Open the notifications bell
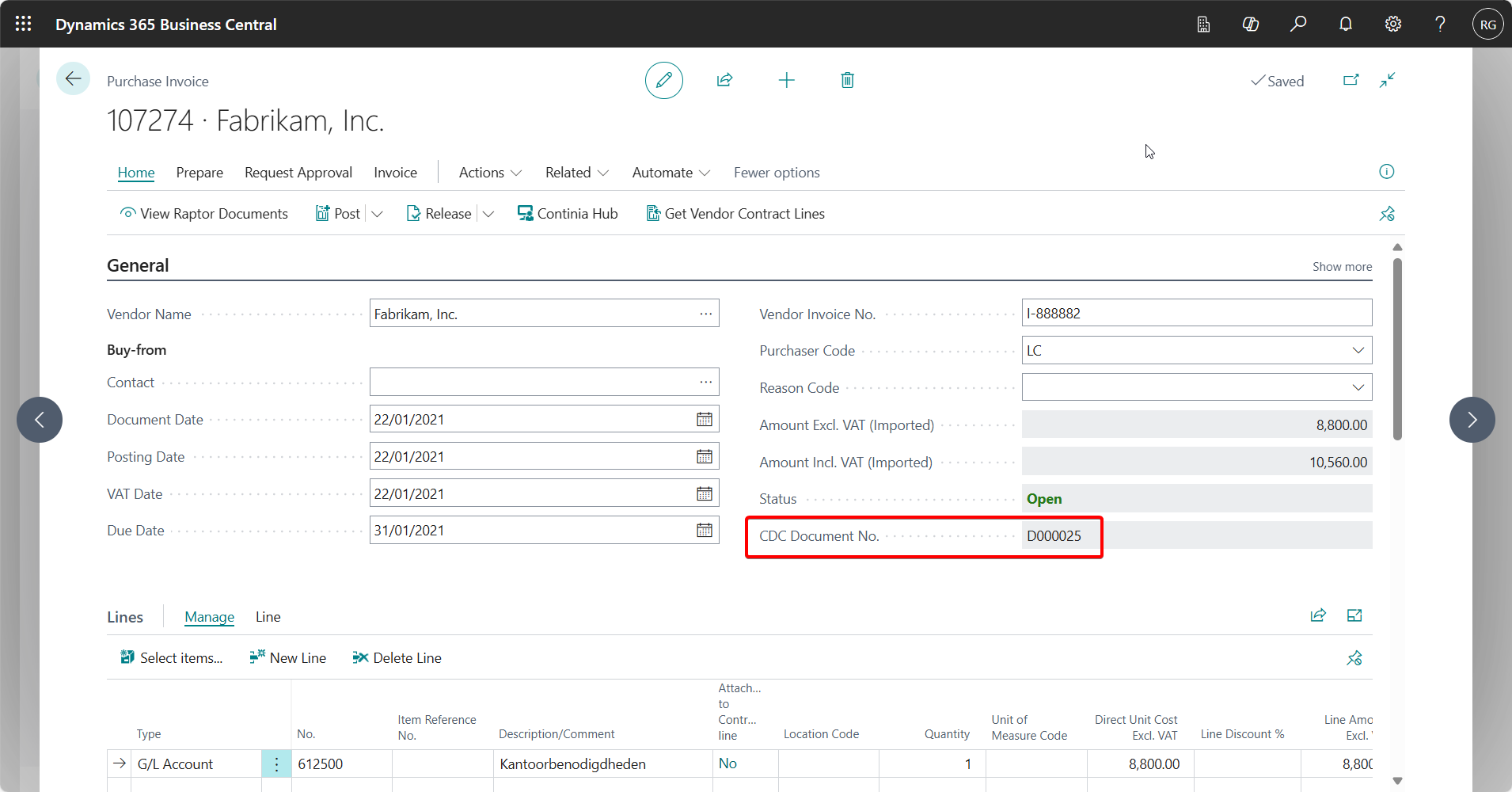Image resolution: width=1512 pixels, height=792 pixels. click(1346, 24)
